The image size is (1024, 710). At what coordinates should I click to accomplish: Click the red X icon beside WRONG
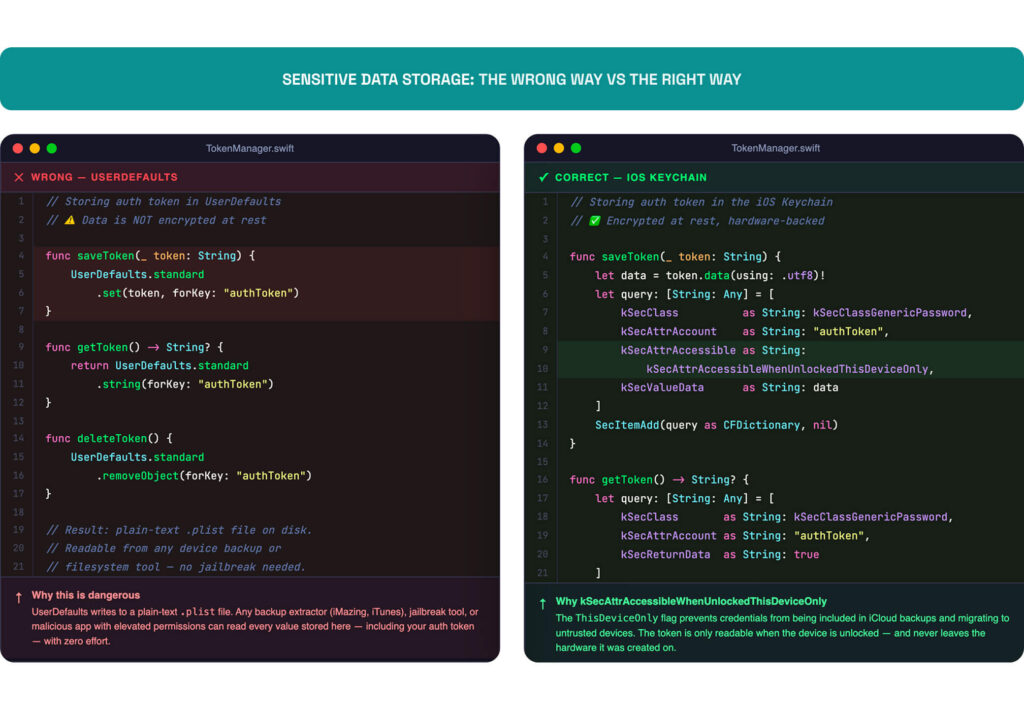(x=18, y=177)
